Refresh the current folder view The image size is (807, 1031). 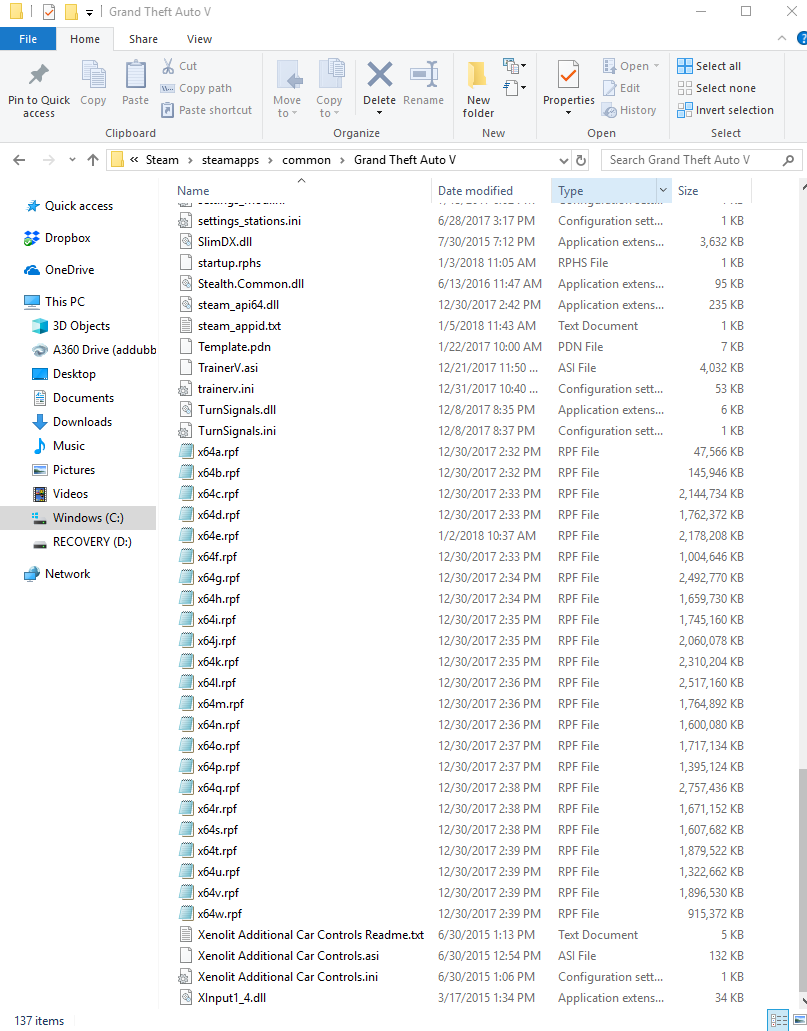(581, 160)
